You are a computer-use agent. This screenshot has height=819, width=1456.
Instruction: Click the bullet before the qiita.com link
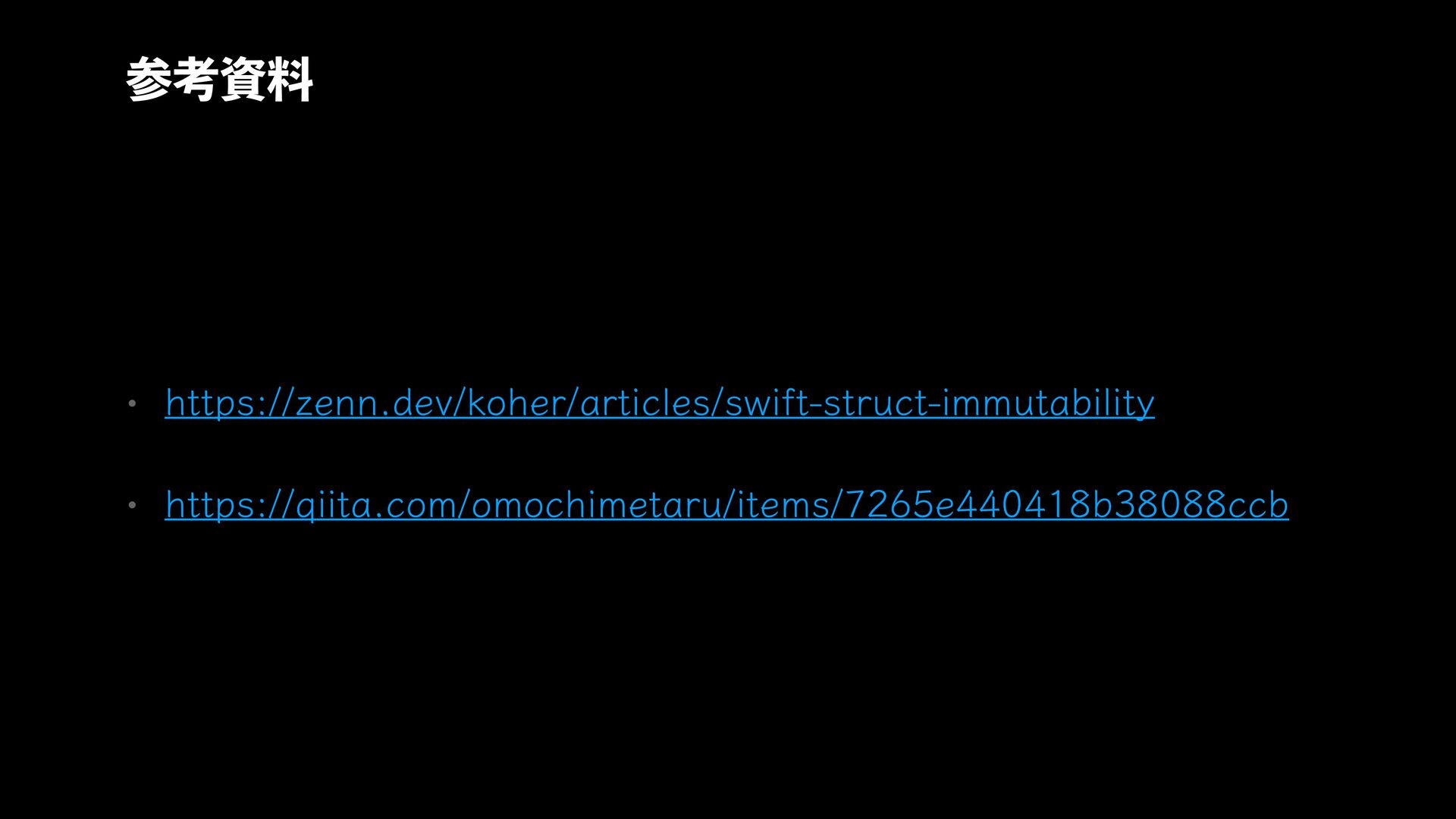[132, 505]
